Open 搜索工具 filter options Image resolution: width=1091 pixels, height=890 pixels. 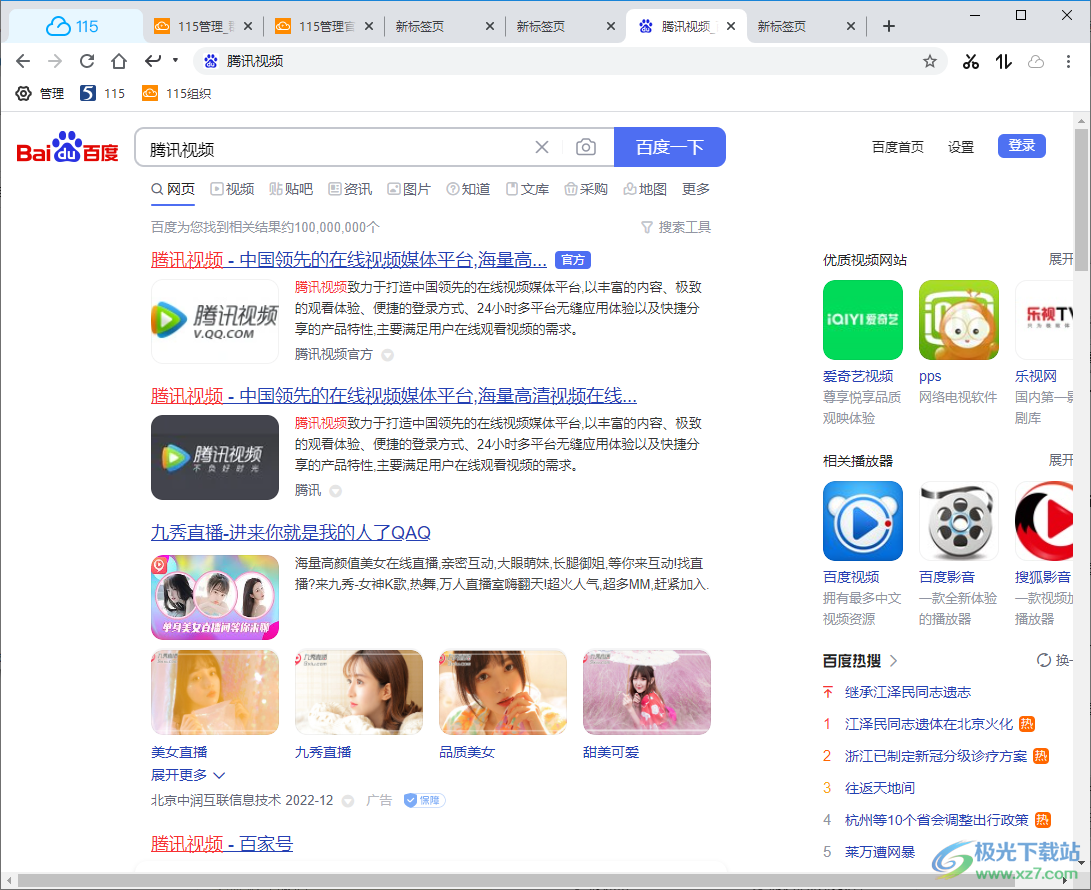[x=676, y=228]
